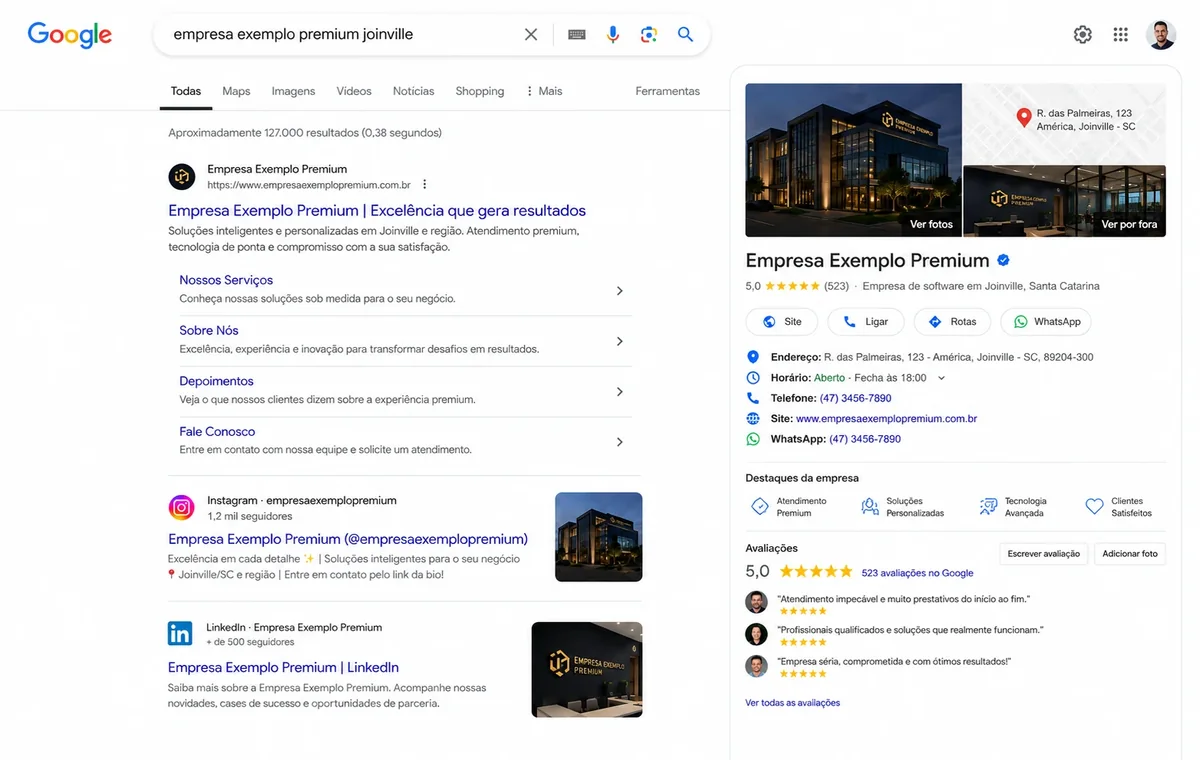The width and height of the screenshot is (1200, 760).
Task: Click the Site button in business panel
Action: coord(781,322)
